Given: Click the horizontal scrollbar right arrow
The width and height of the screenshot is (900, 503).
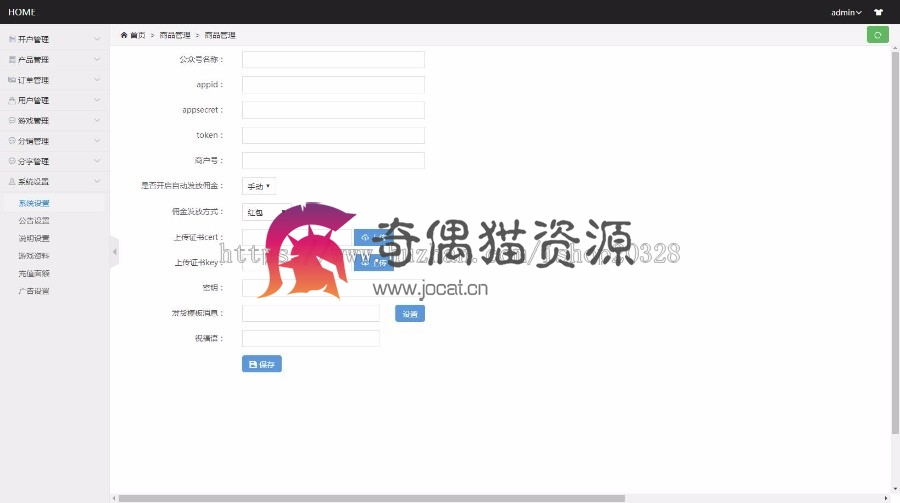Looking at the screenshot, I should click(x=886, y=498).
